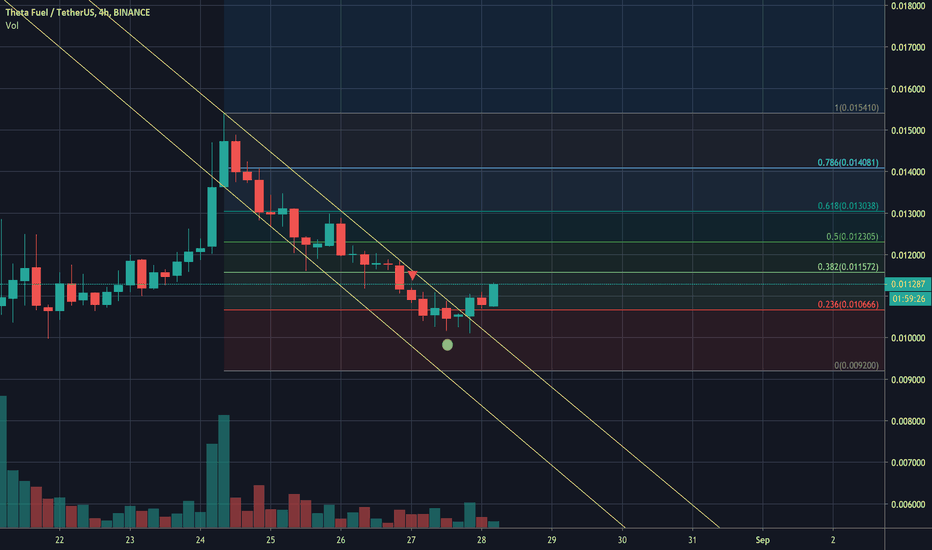Click date label 30 on time axis

pos(622,540)
